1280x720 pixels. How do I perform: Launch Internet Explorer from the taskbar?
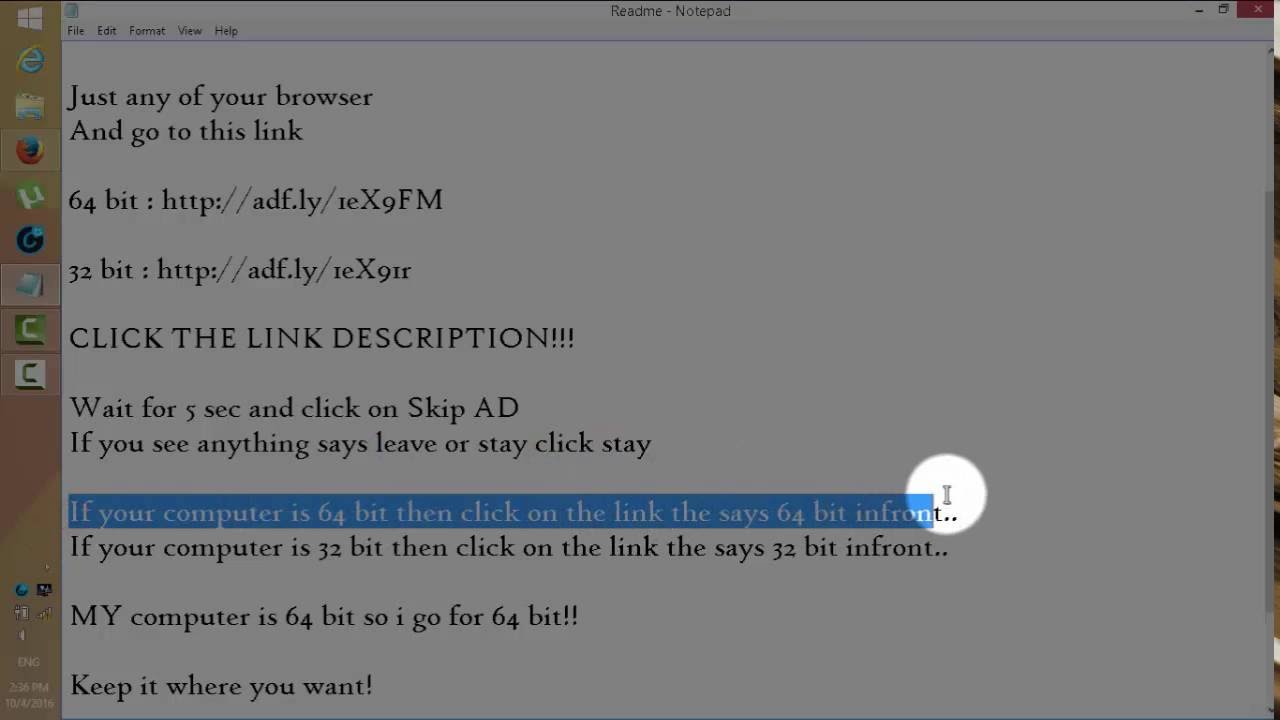[x=30, y=60]
